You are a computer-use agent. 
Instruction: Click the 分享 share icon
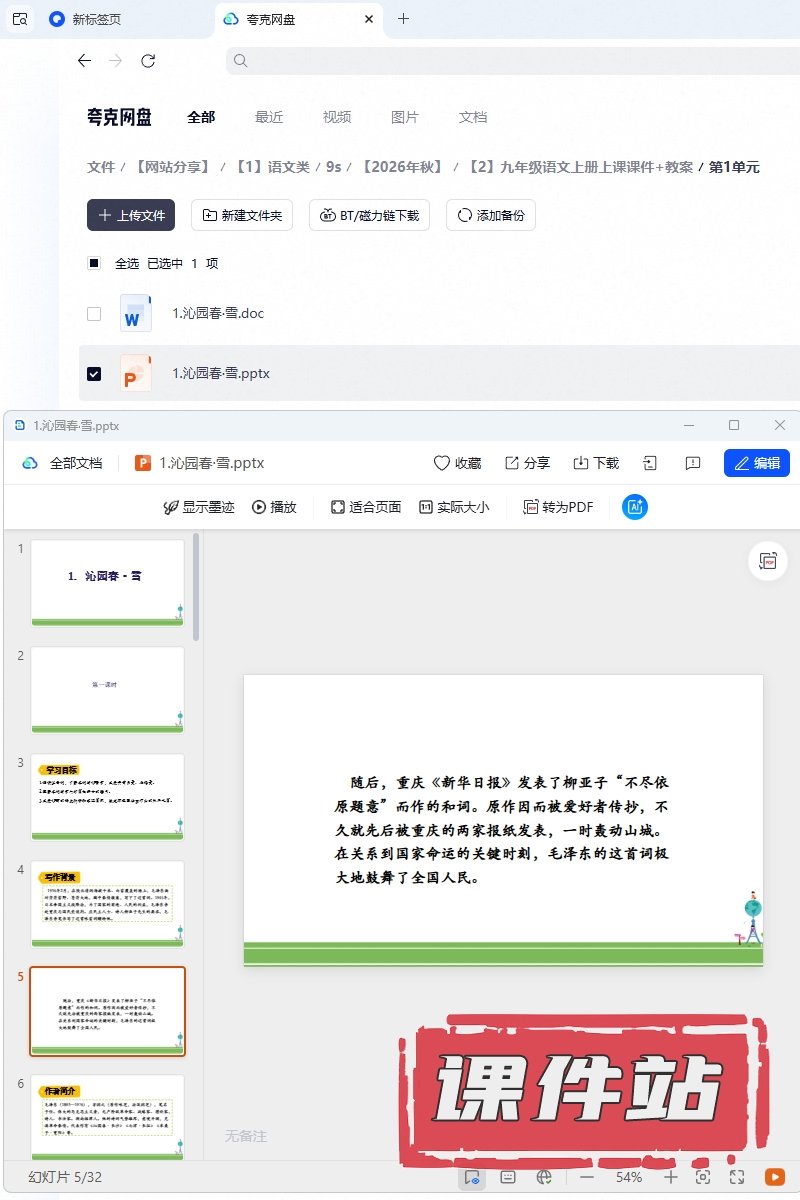click(x=527, y=463)
